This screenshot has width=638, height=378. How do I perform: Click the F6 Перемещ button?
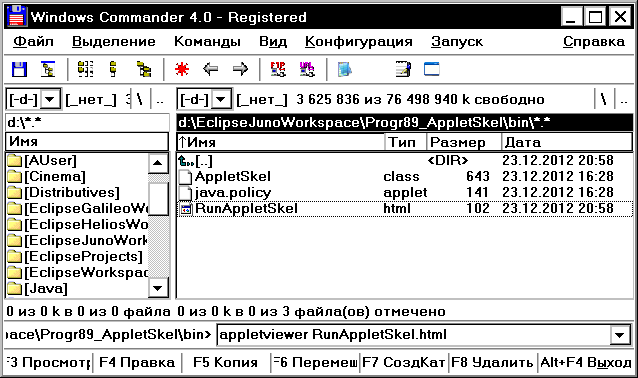(315, 363)
